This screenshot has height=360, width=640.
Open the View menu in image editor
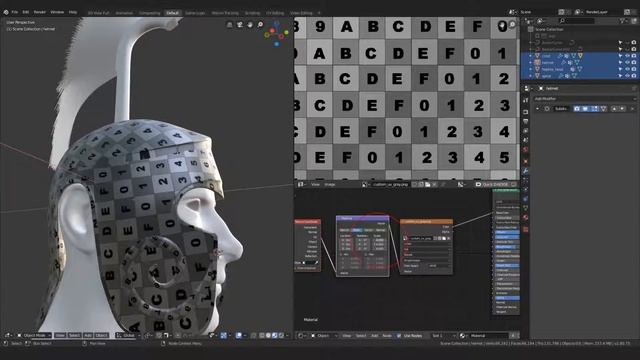coord(316,184)
